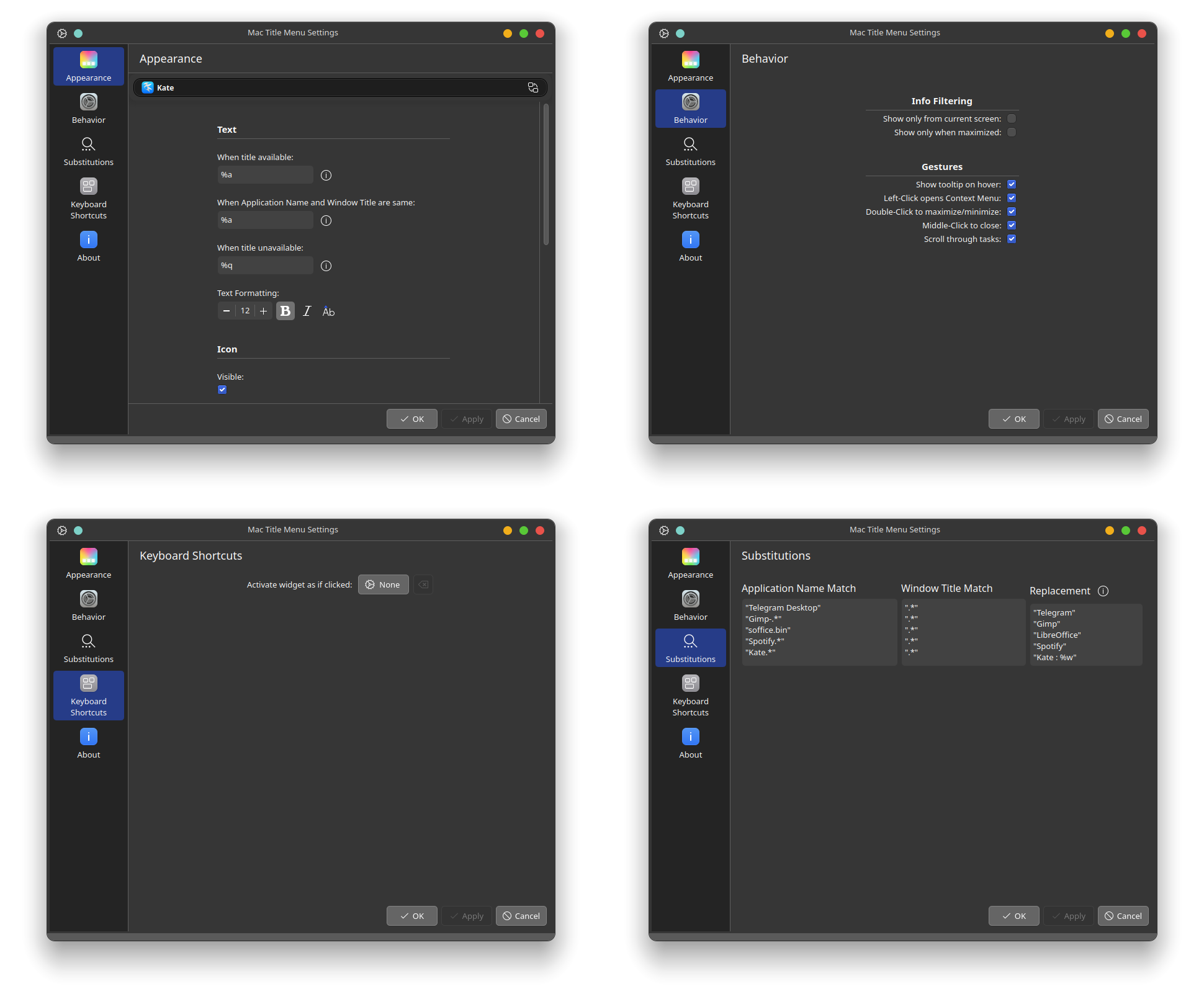Click the Application Name Match text area
Screen dimensions: 1204x994
pos(819,632)
